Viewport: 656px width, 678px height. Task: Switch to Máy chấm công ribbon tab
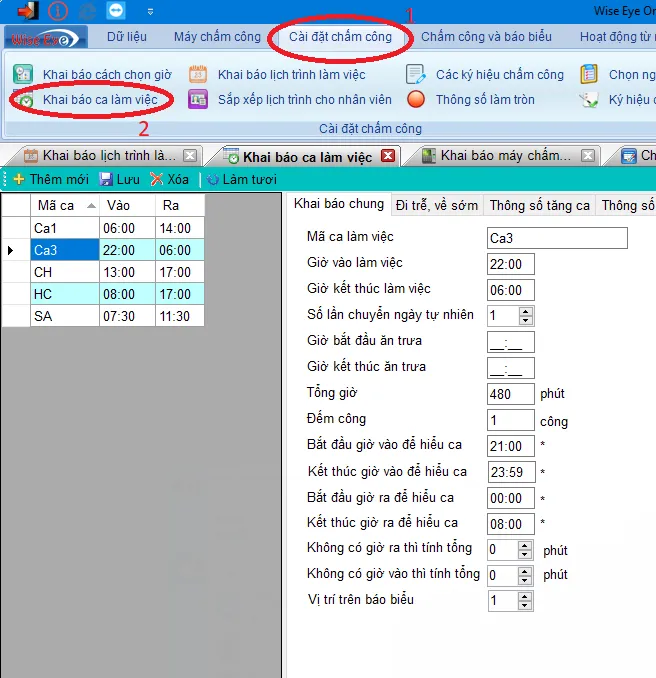point(217,37)
